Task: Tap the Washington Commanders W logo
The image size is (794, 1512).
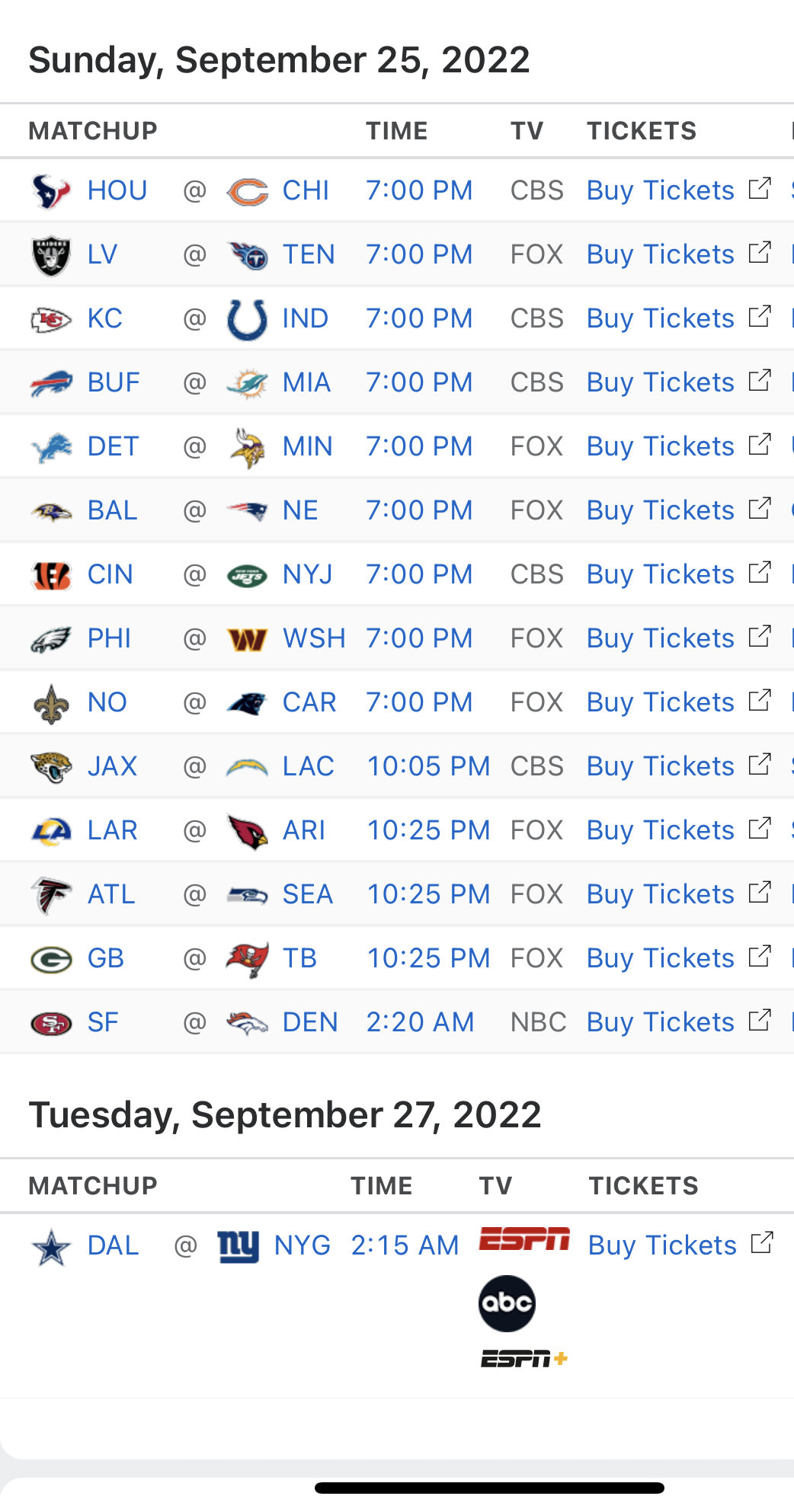Action: (247, 638)
